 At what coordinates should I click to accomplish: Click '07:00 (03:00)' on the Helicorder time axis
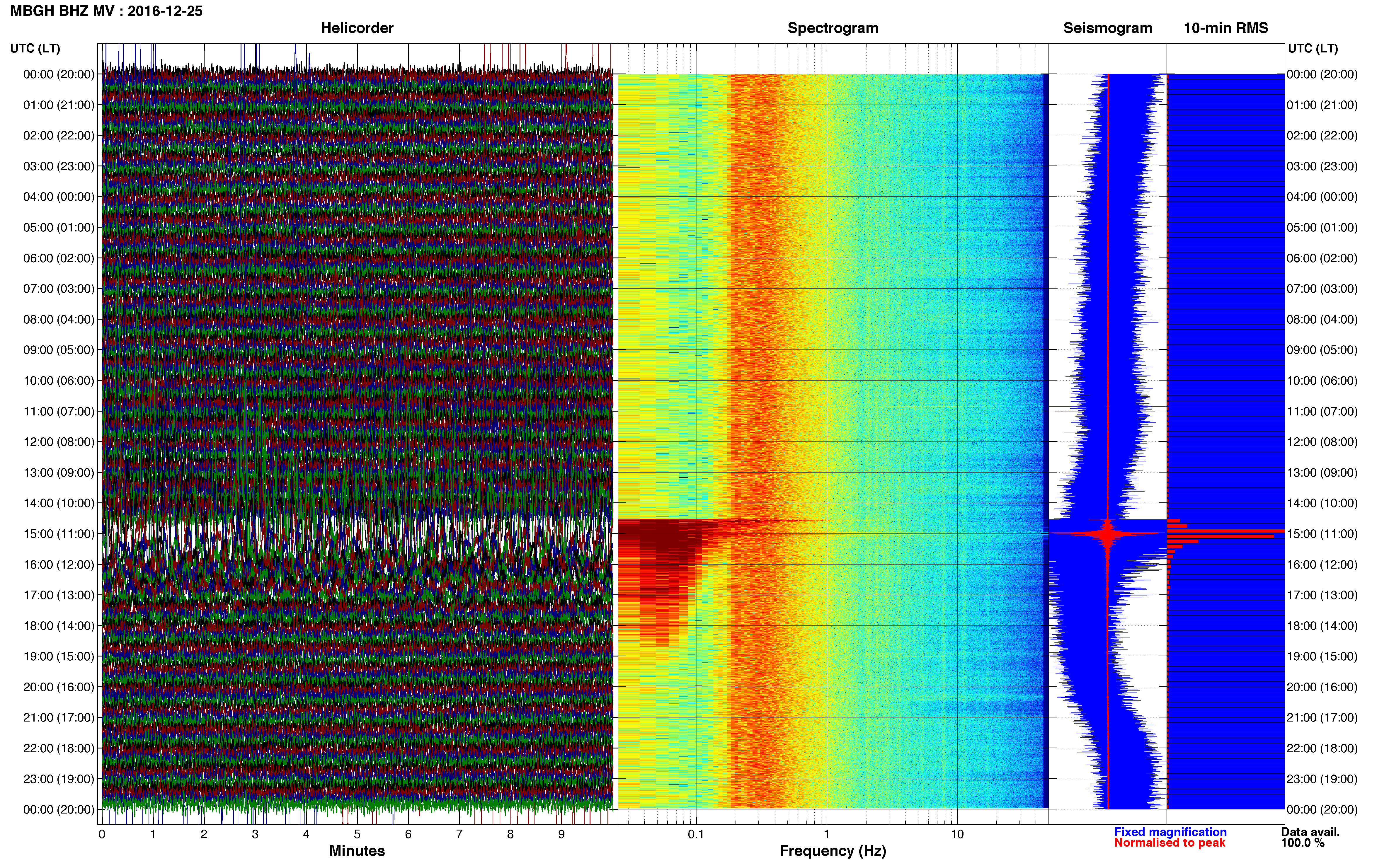pos(59,289)
